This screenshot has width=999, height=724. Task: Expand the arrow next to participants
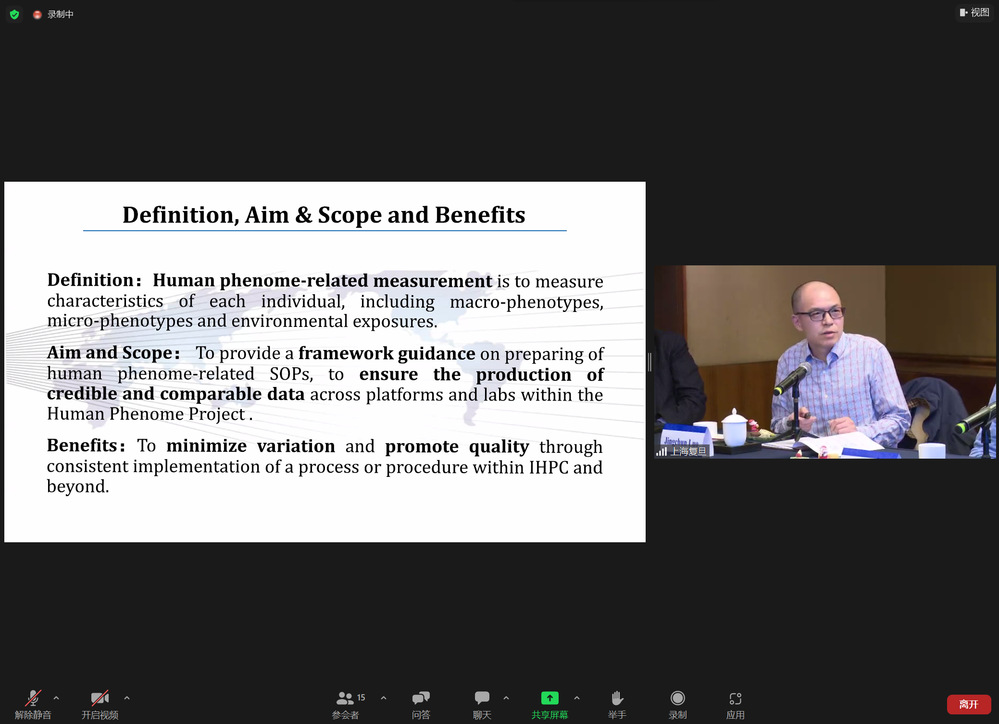pos(386,698)
